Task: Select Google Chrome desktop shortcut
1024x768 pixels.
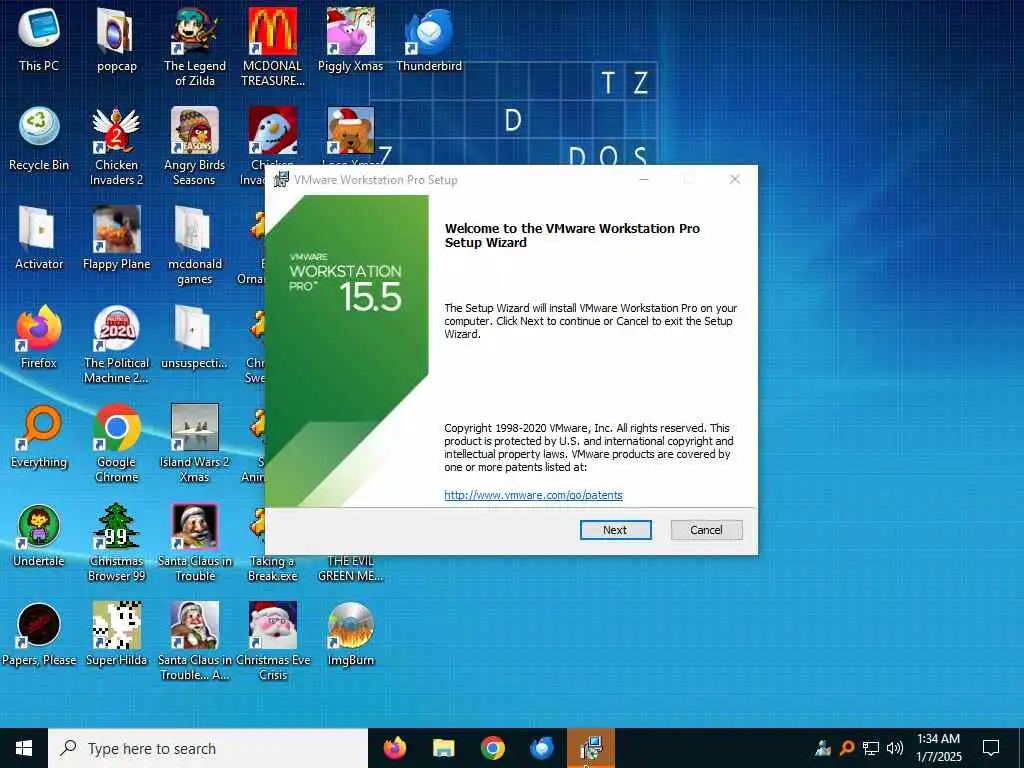Action: click(116, 443)
